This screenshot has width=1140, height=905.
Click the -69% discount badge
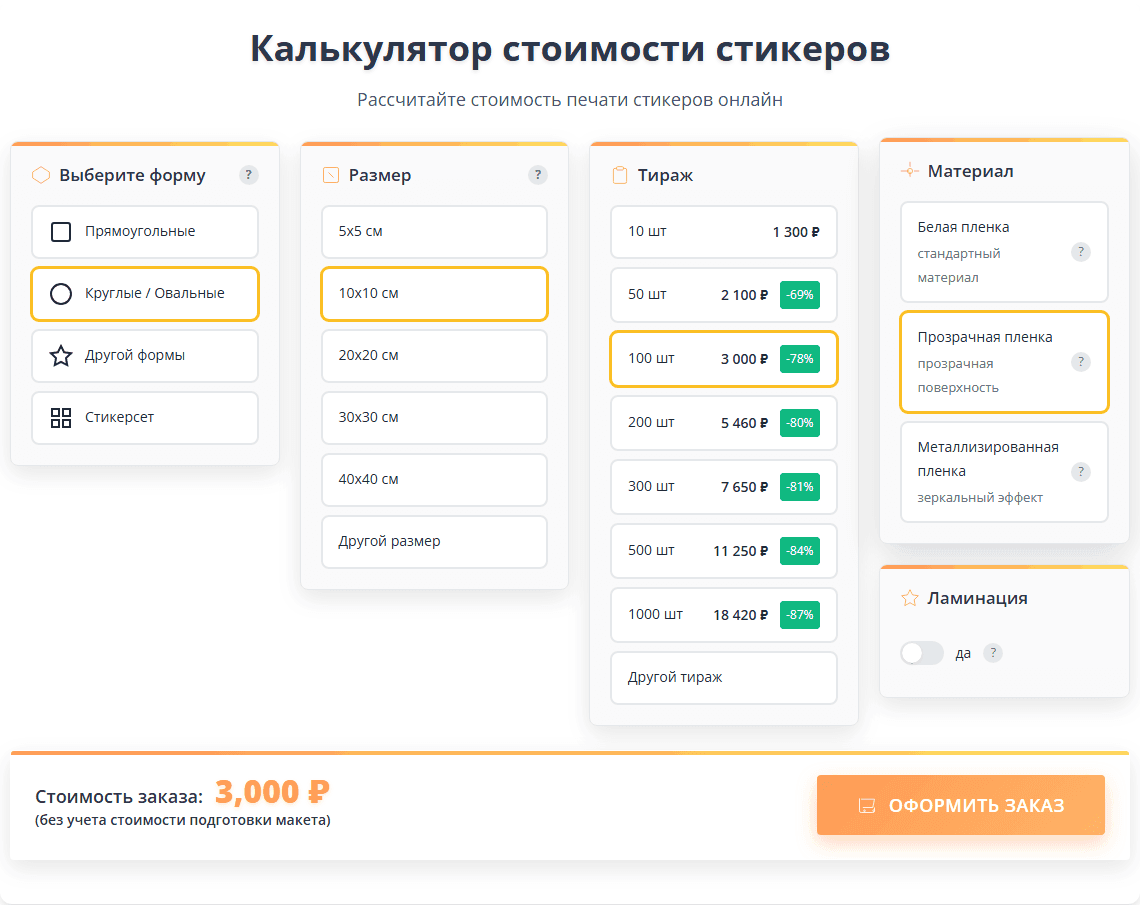click(800, 294)
